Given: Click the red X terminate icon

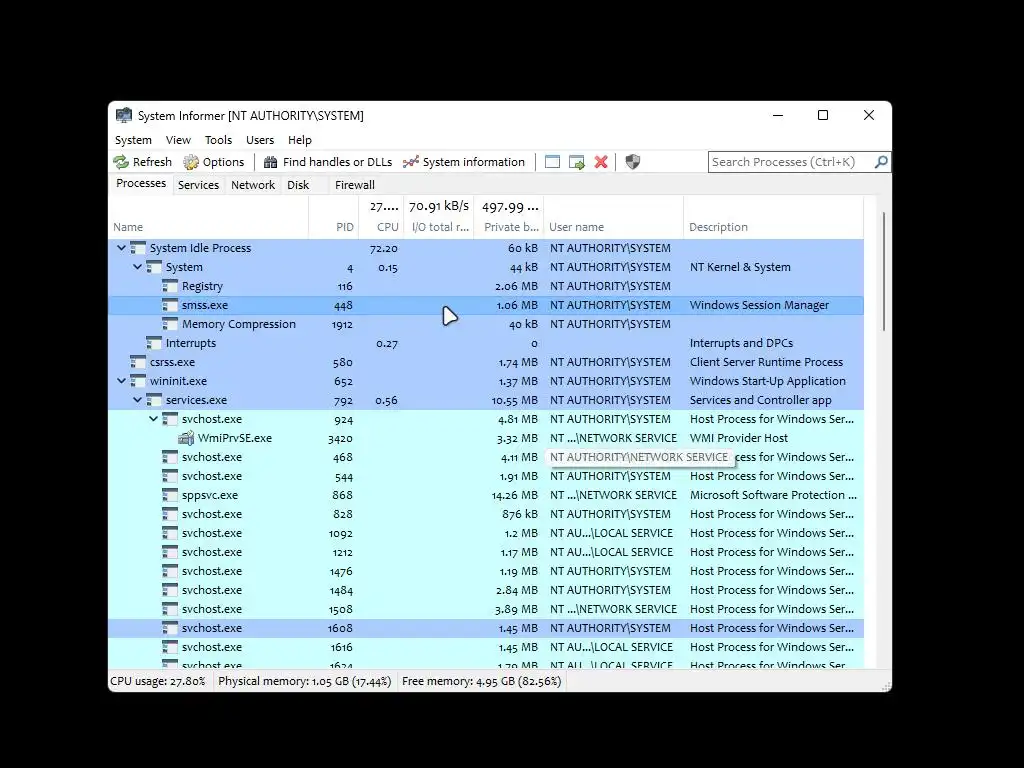Looking at the screenshot, I should tap(601, 162).
